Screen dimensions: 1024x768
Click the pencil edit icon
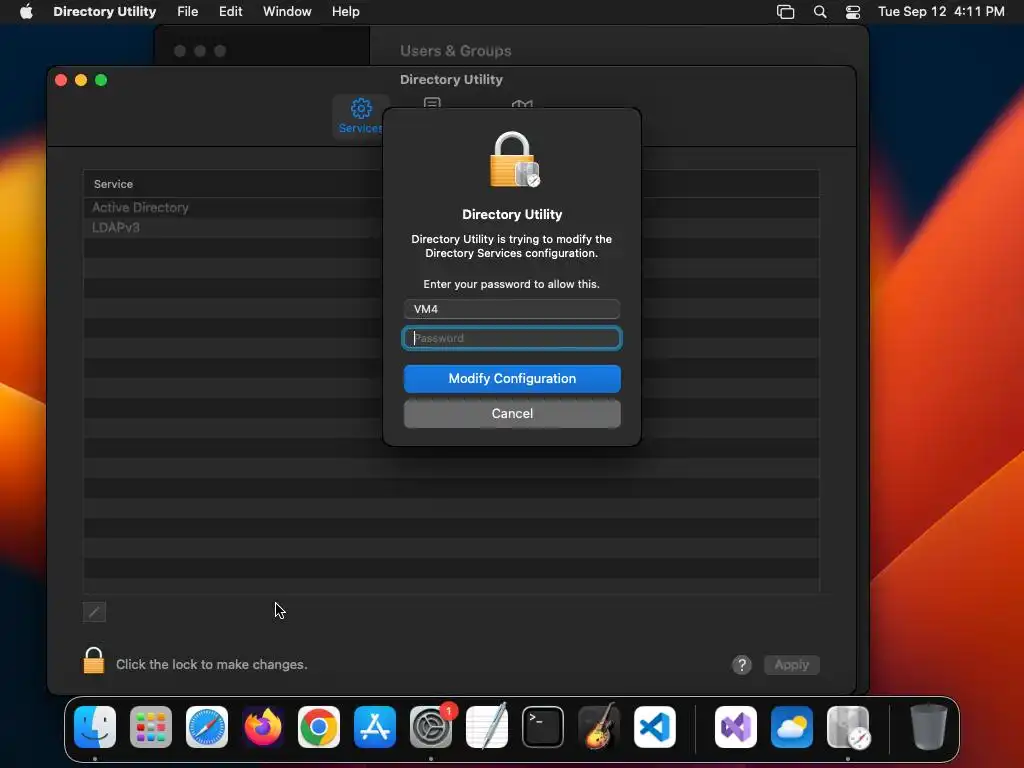pos(95,612)
